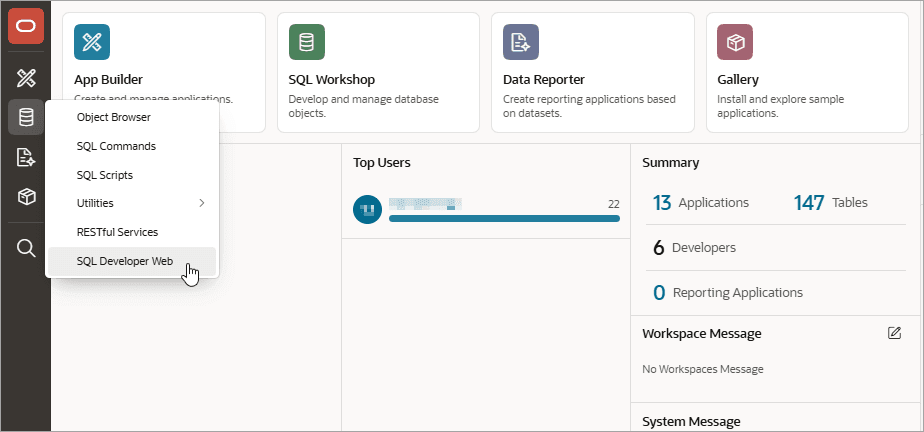Click the System Message heading
924x432 pixels.
pos(691,421)
